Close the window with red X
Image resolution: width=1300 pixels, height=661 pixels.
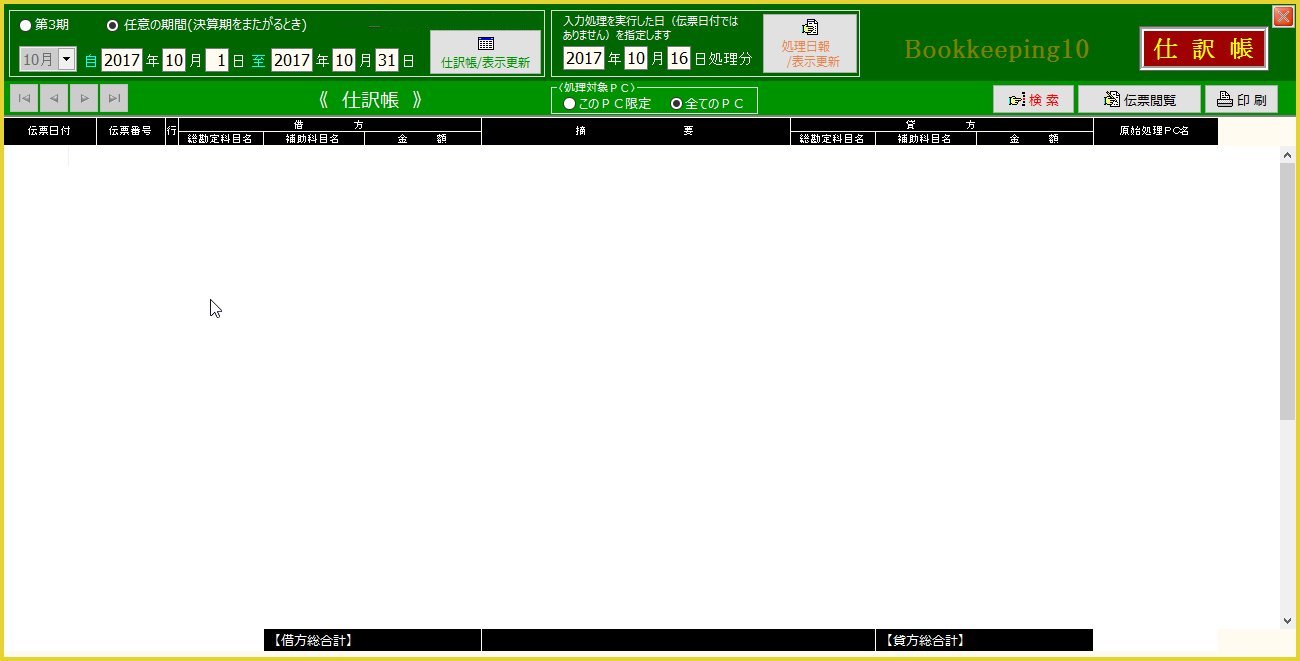(x=1282, y=16)
